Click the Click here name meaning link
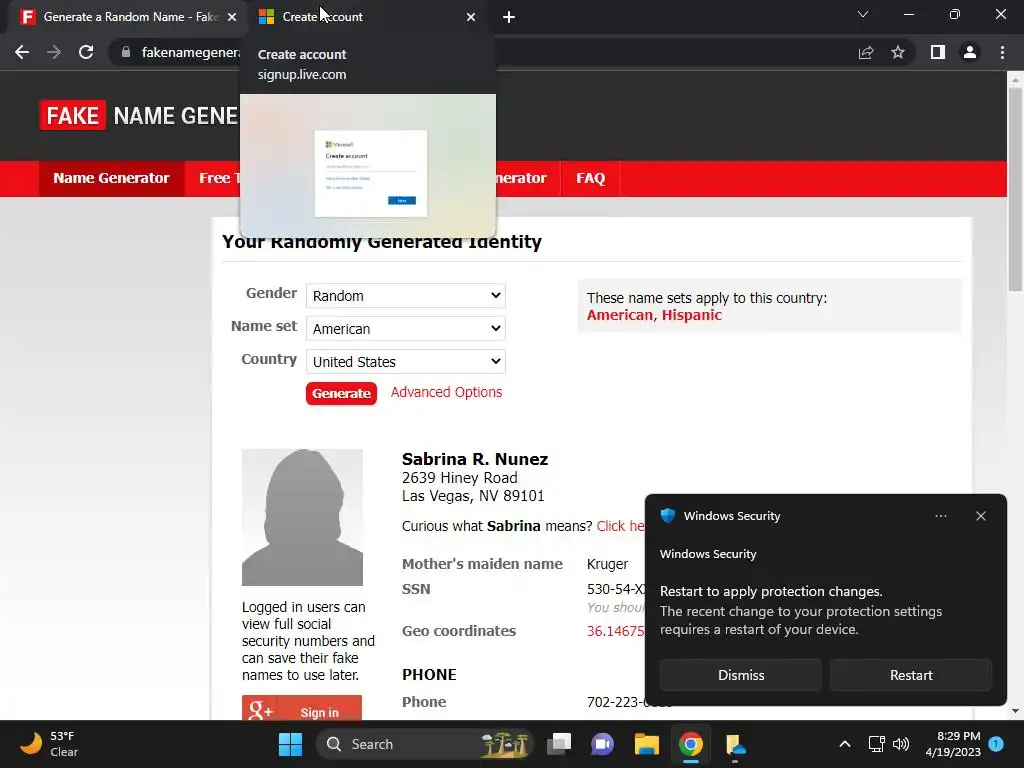The width and height of the screenshot is (1024, 768). pyautogui.click(x=620, y=526)
